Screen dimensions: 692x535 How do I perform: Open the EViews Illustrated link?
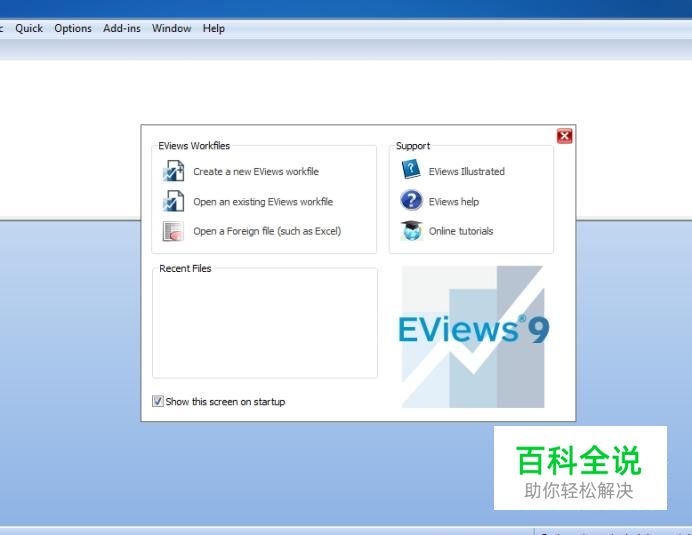coord(466,172)
